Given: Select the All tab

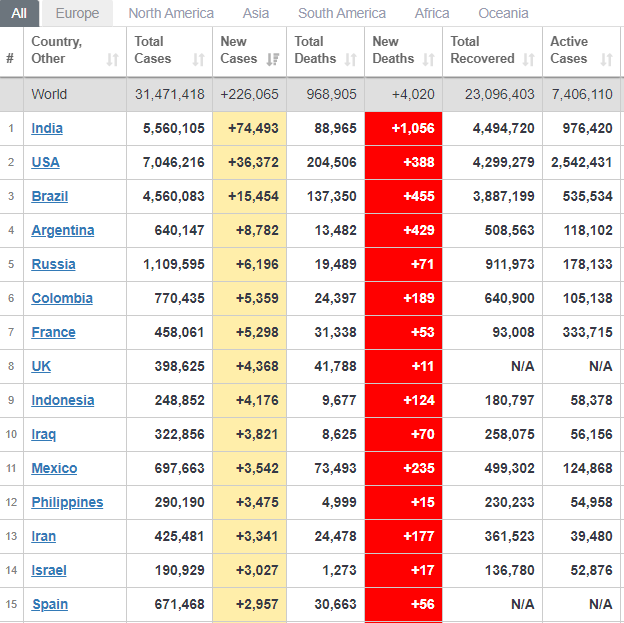Looking at the screenshot, I should [19, 13].
